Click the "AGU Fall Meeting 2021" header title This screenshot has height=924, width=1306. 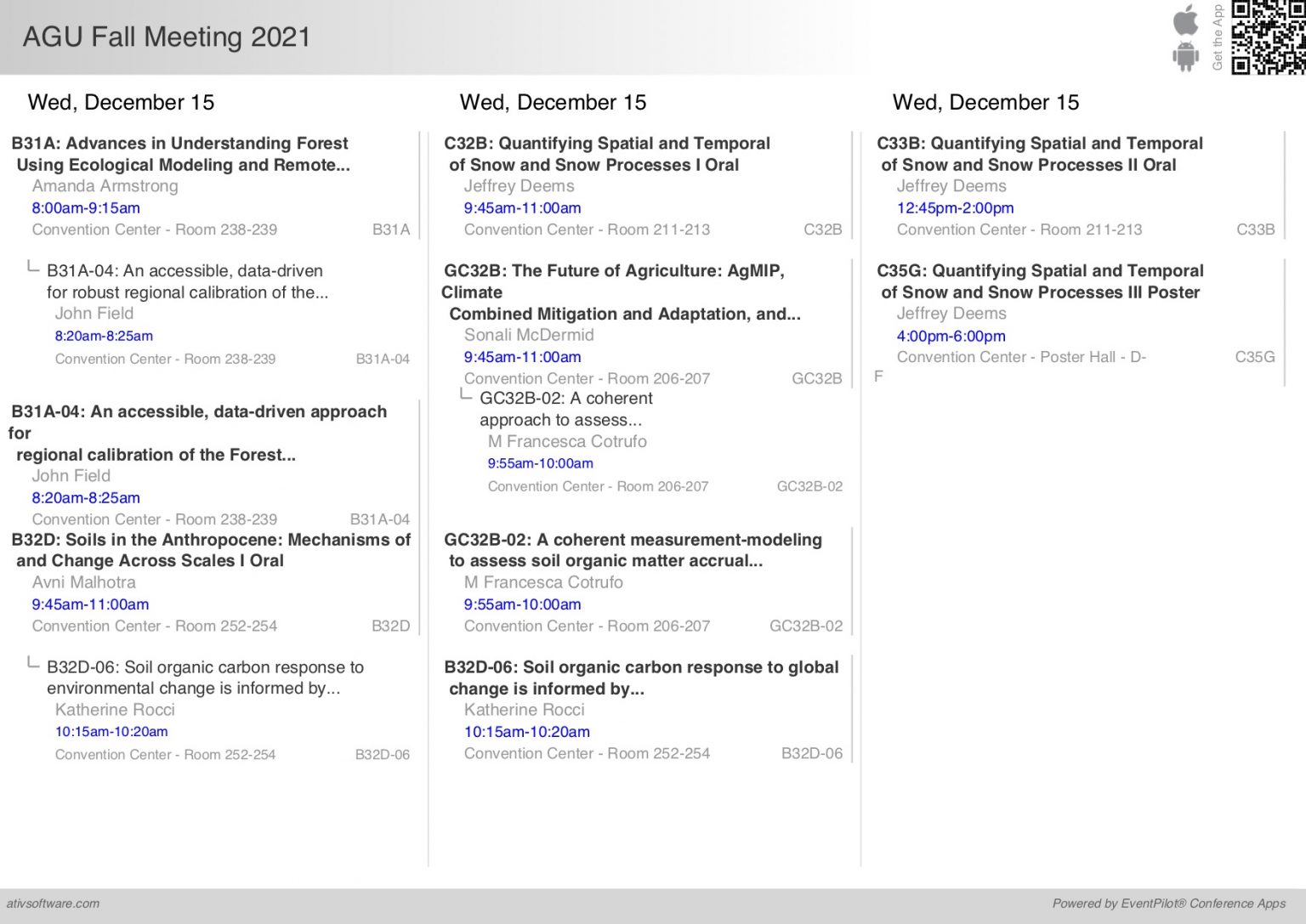pyautogui.click(x=167, y=37)
